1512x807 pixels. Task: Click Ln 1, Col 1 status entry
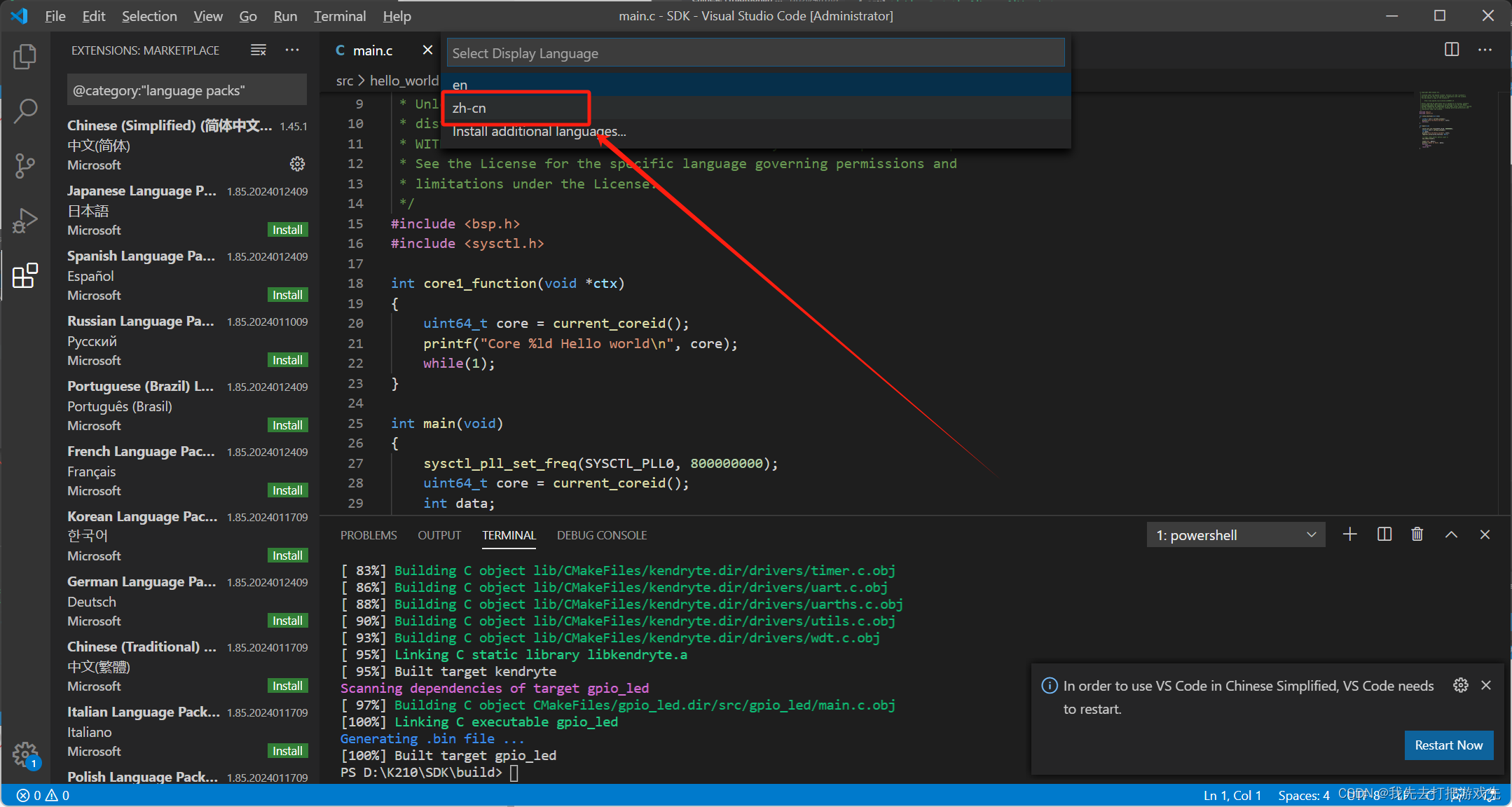tap(1232, 795)
